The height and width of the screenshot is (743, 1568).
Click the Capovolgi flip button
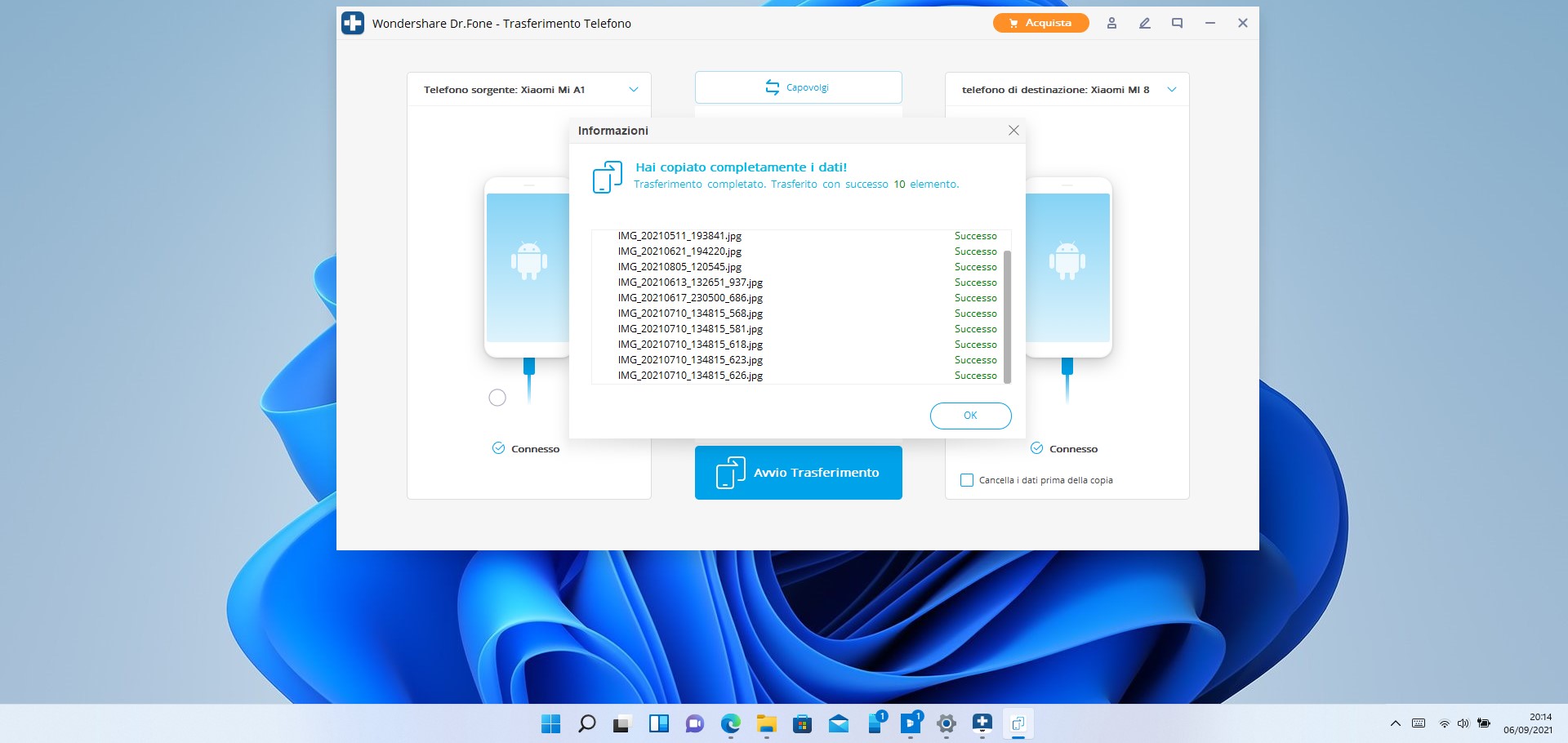798,87
